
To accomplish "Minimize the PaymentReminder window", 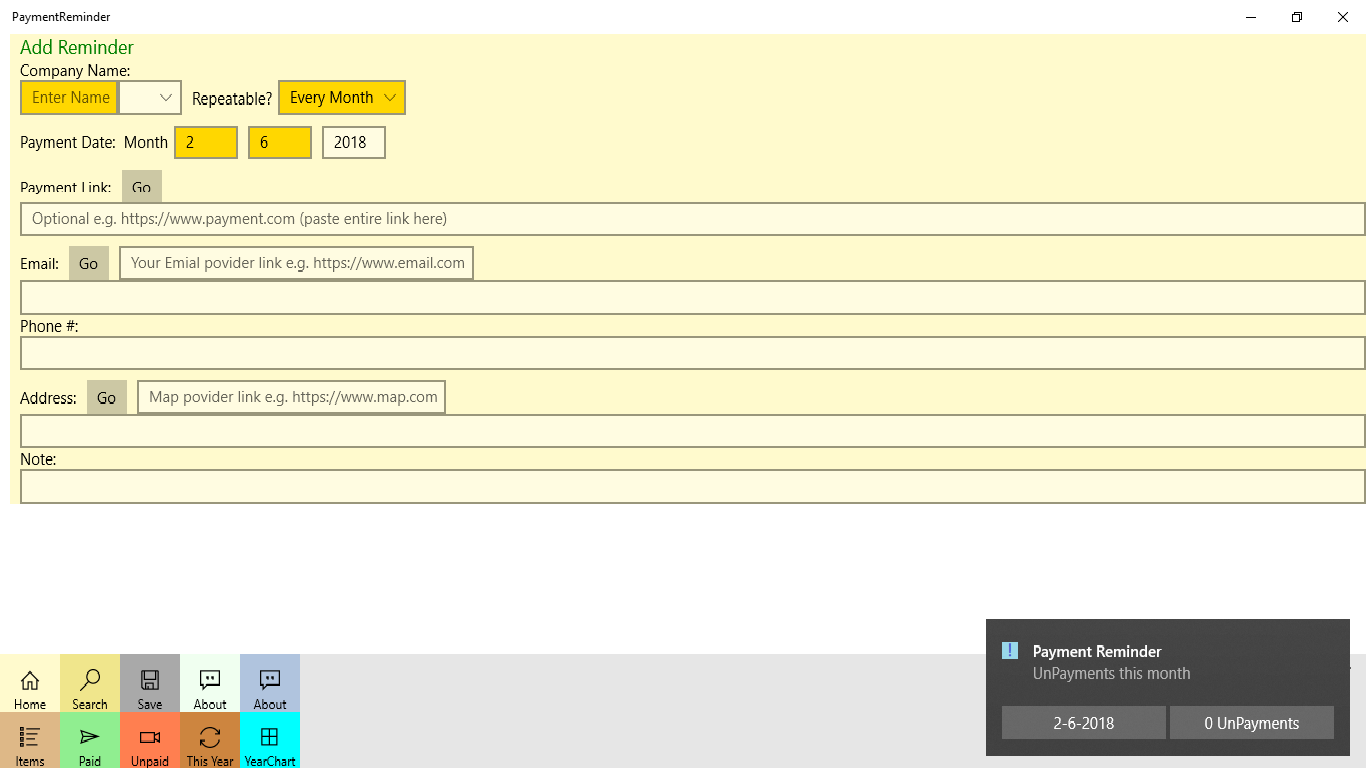I will [1251, 17].
